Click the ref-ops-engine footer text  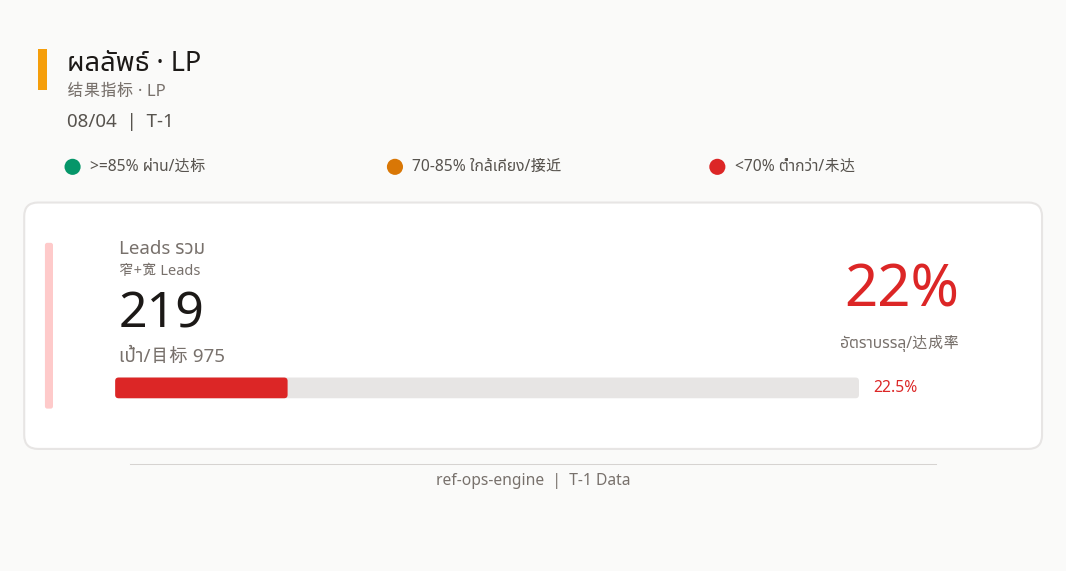(x=489, y=479)
